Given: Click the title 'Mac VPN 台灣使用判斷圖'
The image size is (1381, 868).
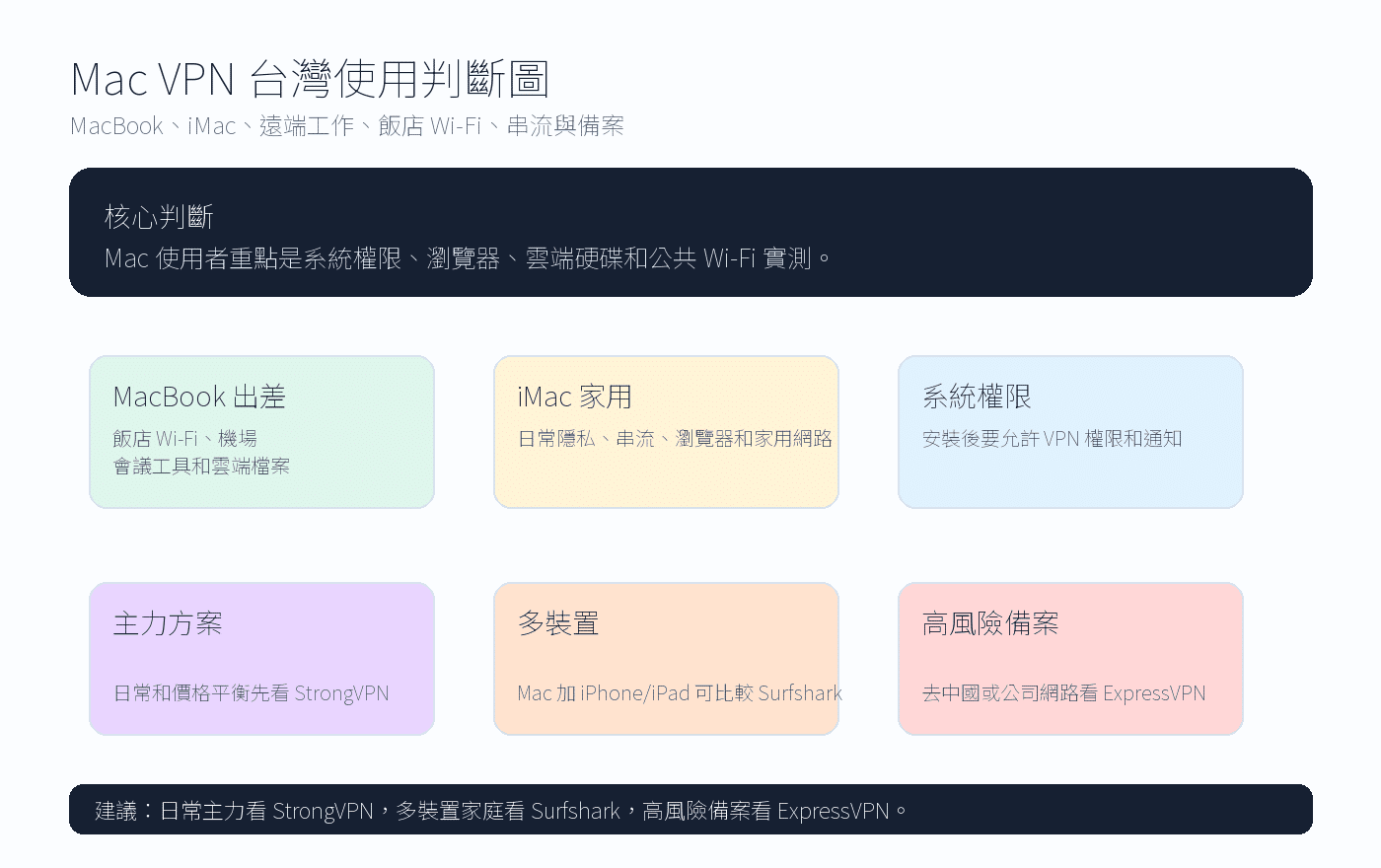Looking at the screenshot, I should (x=310, y=79).
